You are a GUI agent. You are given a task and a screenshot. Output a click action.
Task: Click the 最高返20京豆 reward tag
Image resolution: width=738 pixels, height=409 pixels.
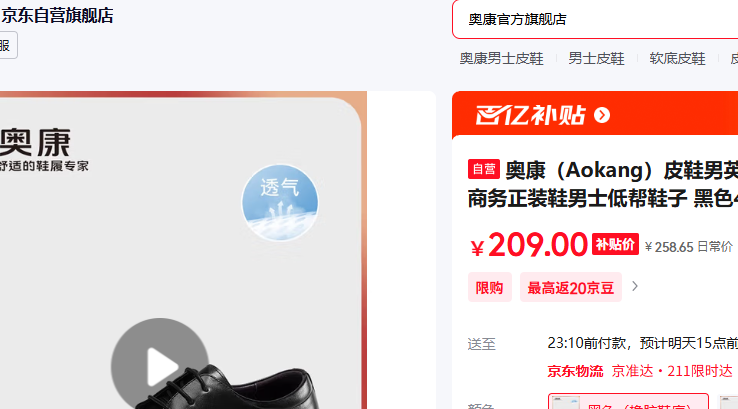[x=570, y=287]
